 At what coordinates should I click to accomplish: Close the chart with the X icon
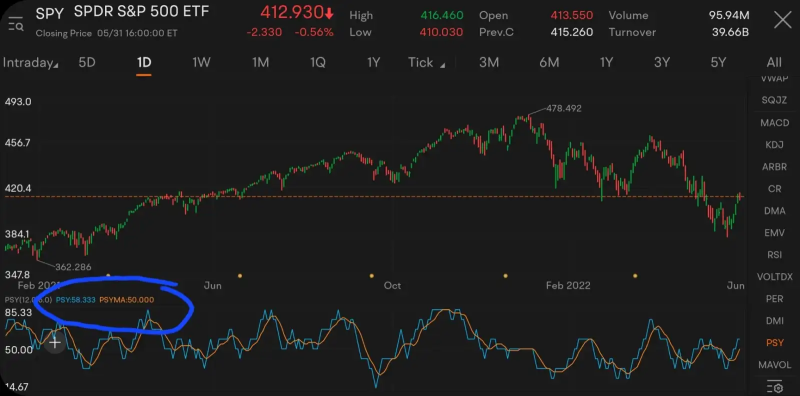coord(783,20)
